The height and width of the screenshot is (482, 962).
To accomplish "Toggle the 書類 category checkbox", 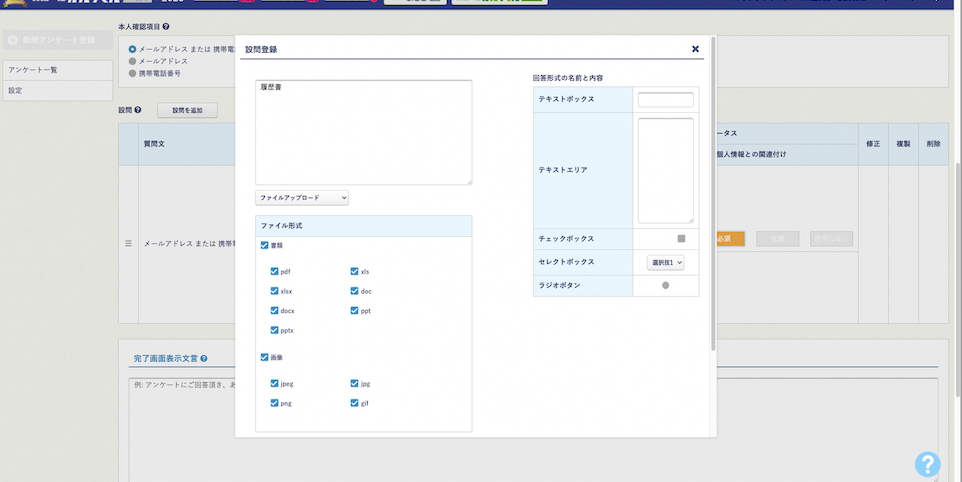I will 264,245.
